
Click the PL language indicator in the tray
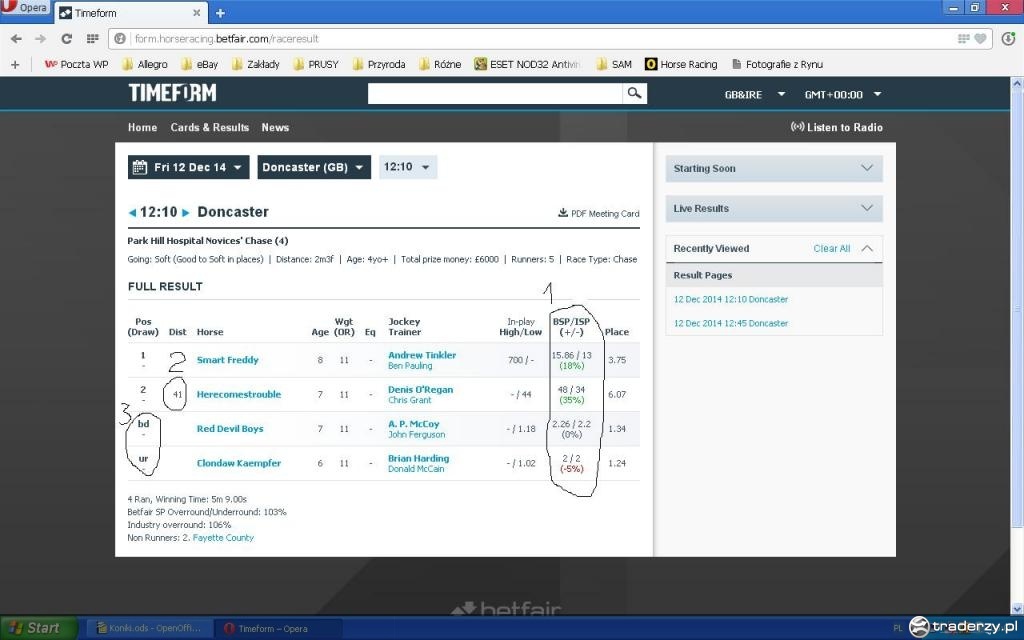[x=897, y=628]
